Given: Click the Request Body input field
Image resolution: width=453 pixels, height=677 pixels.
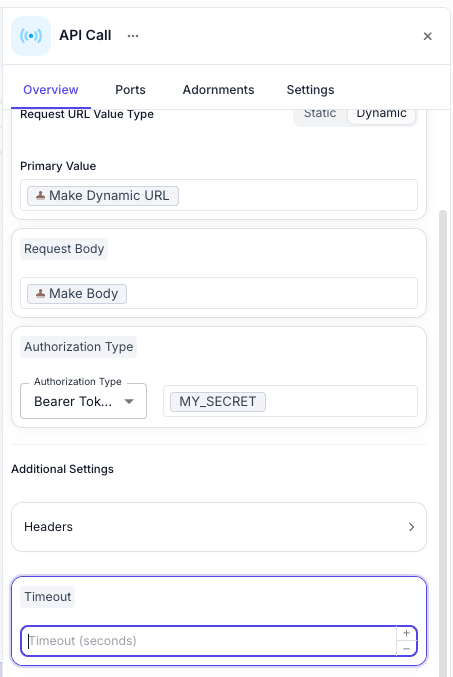Looking at the screenshot, I should tap(219, 293).
